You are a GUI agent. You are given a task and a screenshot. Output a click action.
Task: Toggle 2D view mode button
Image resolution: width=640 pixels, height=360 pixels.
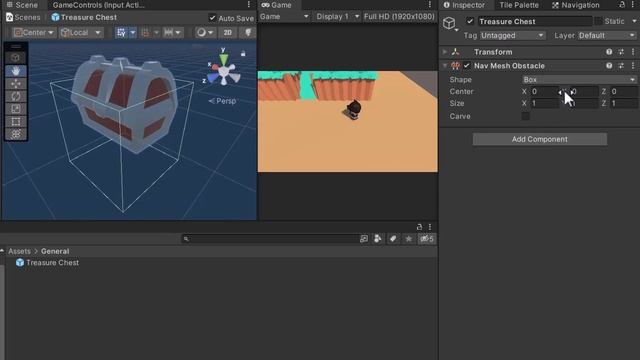[x=227, y=33]
